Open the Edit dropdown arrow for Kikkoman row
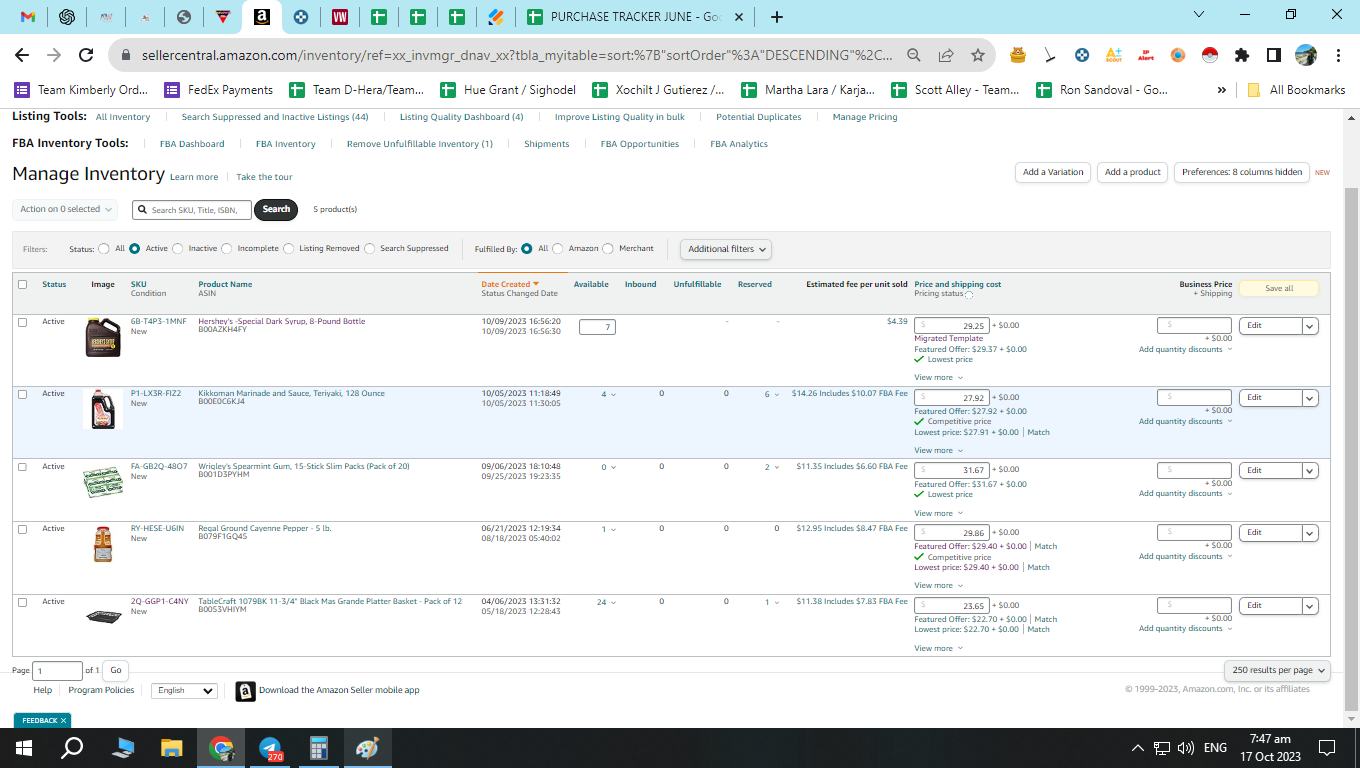This screenshot has height=768, width=1360. pyautogui.click(x=1310, y=398)
